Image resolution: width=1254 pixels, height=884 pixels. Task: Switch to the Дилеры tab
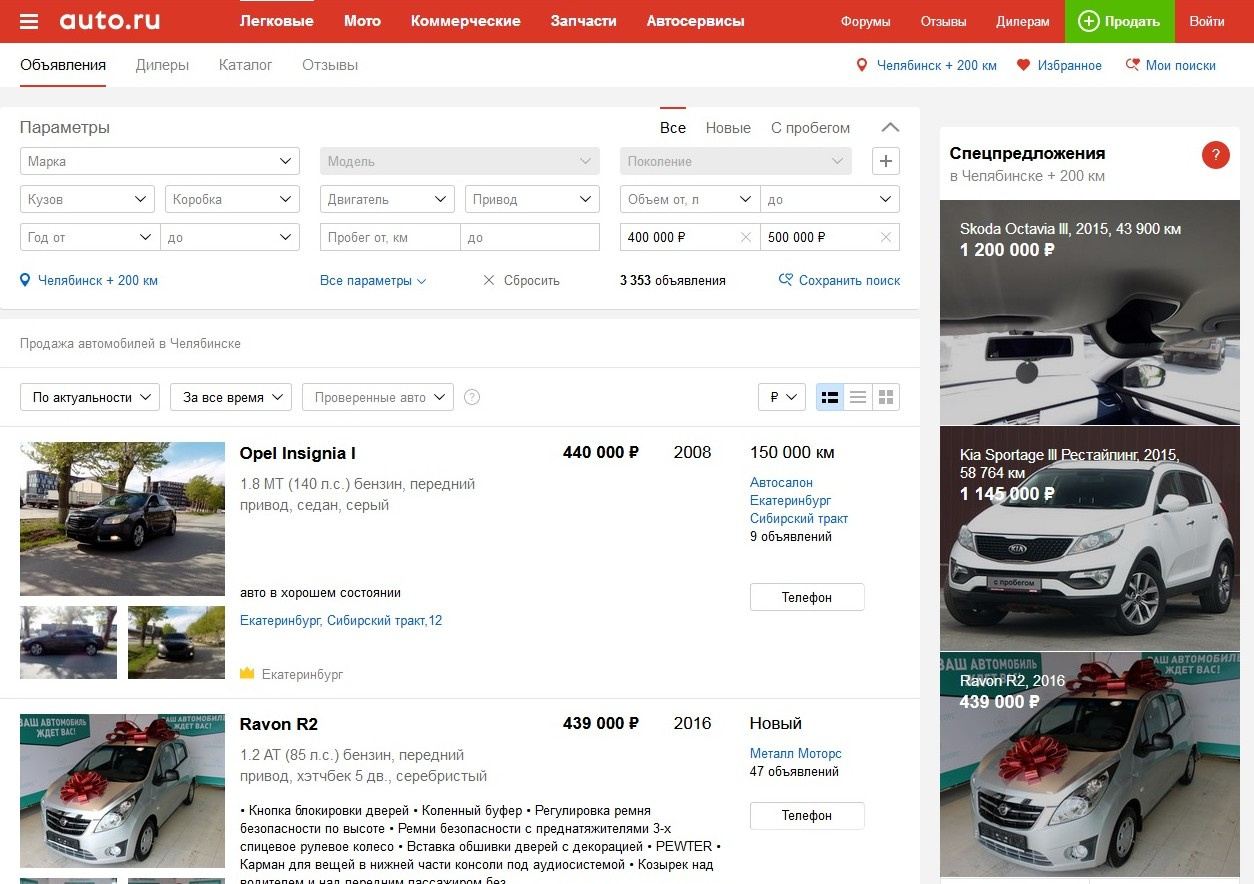point(162,65)
